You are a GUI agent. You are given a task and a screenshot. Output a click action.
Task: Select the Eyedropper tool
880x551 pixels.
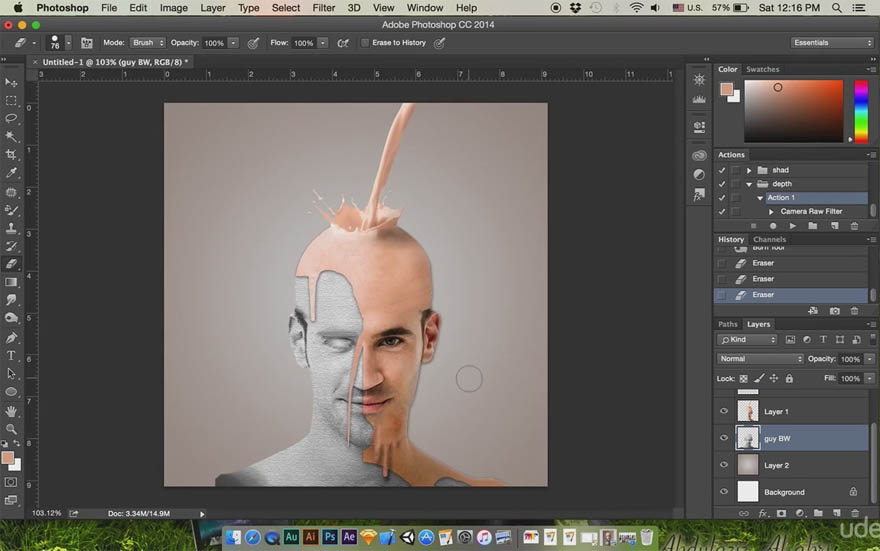click(x=11, y=173)
